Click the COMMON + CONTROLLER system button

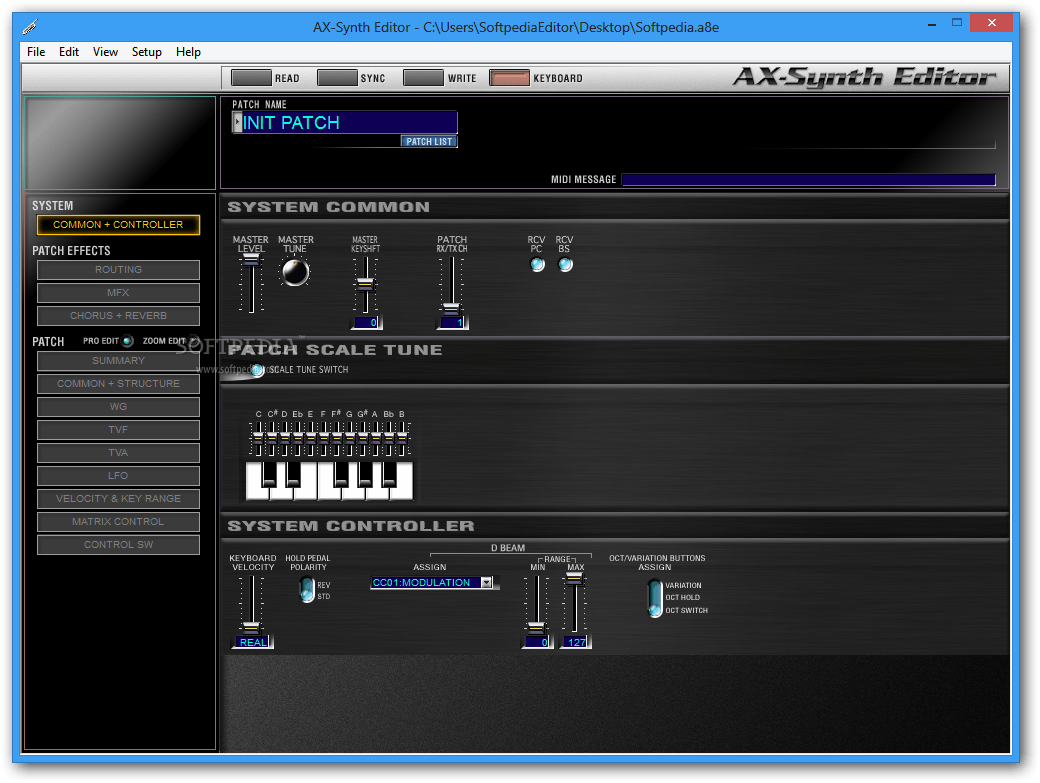point(118,225)
